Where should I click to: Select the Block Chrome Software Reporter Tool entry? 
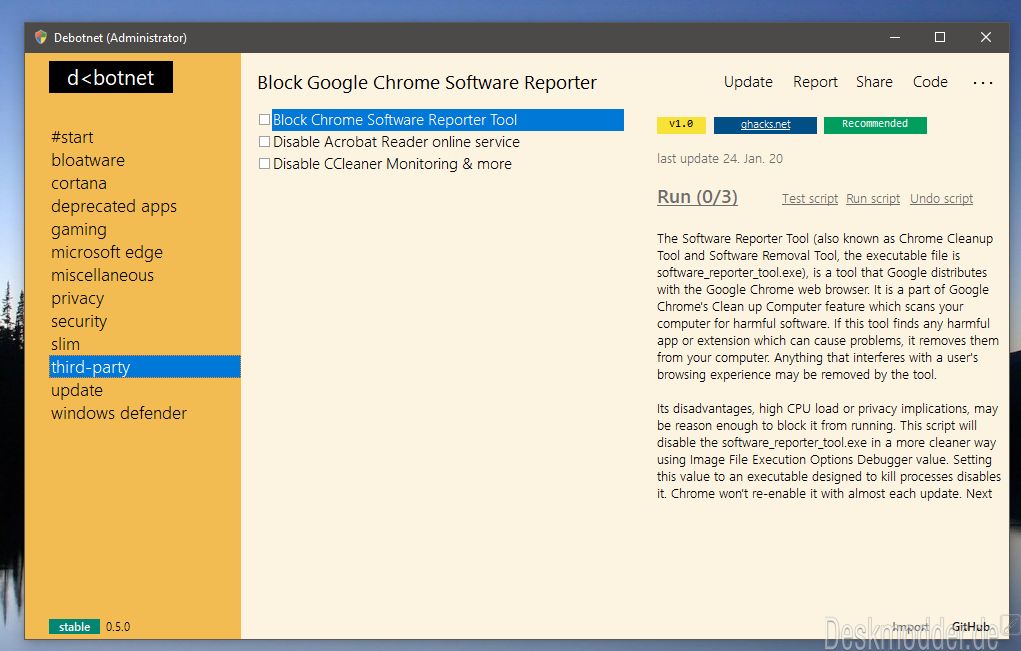coord(447,120)
